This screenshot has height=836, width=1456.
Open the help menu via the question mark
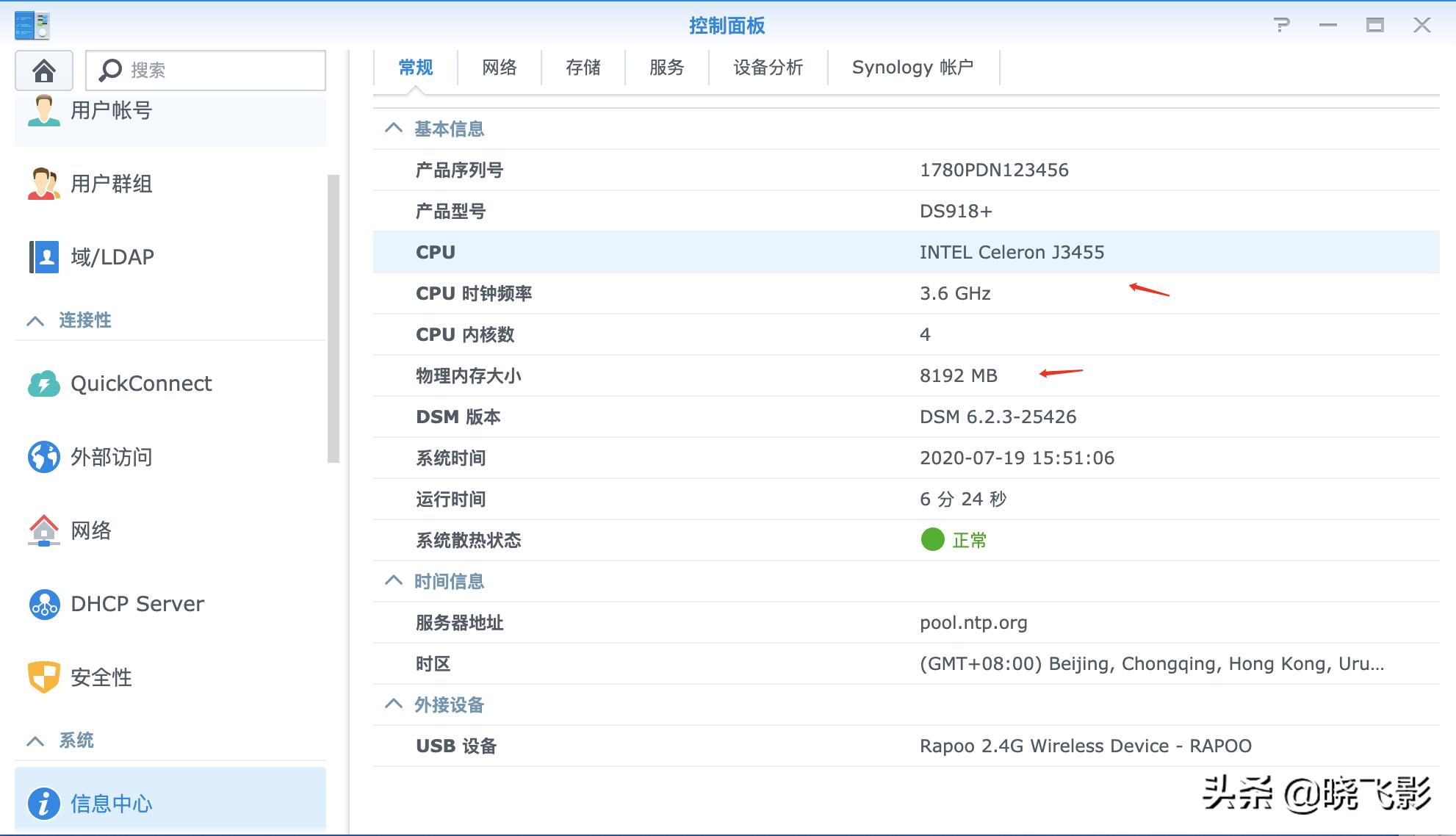pyautogui.click(x=1282, y=24)
